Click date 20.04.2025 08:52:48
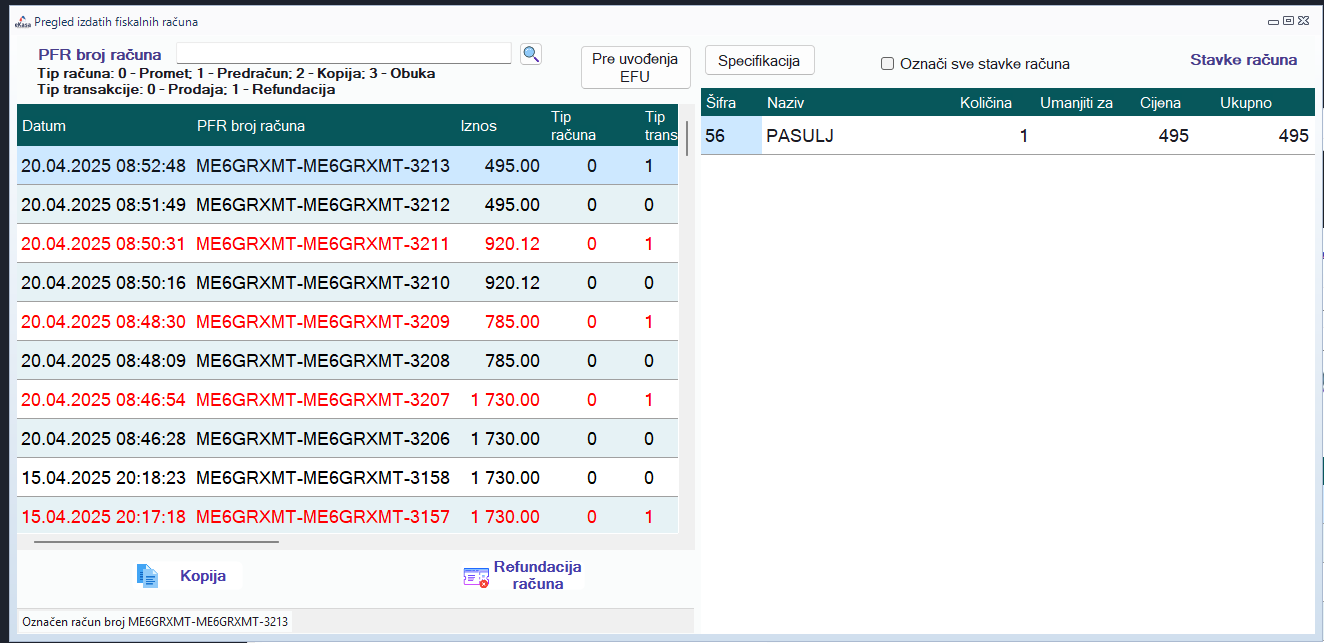Viewport: 1324px width, 643px height. tap(104, 166)
